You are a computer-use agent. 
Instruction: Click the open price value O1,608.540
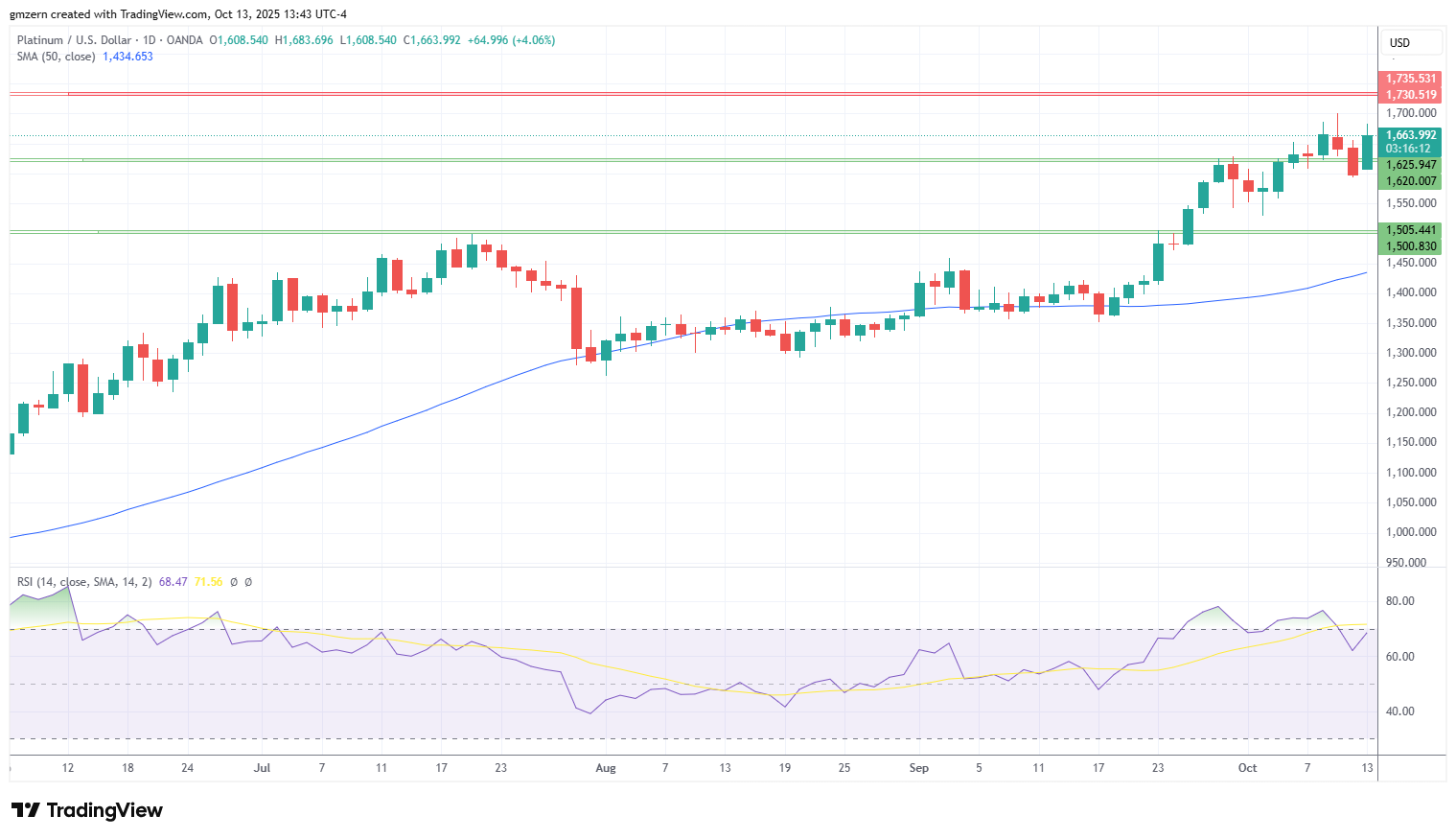coord(239,40)
